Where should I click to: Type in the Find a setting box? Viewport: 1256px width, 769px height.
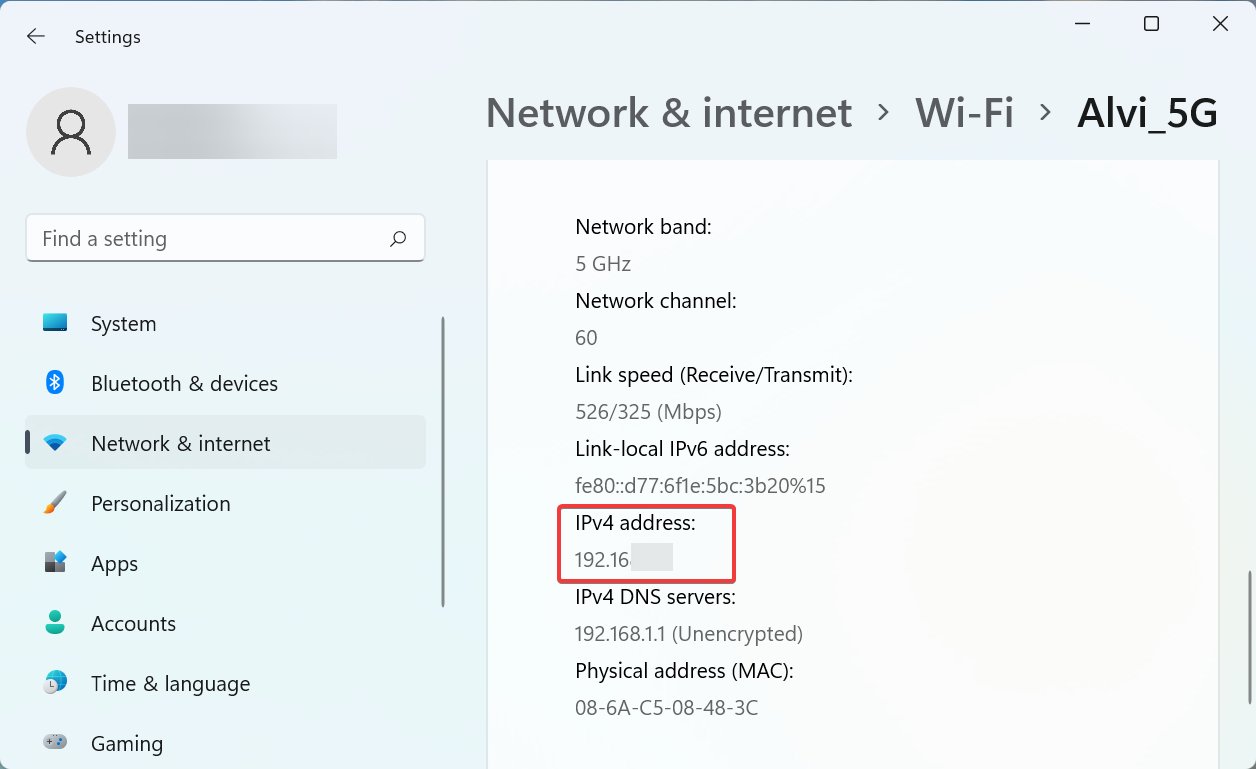[x=210, y=239]
